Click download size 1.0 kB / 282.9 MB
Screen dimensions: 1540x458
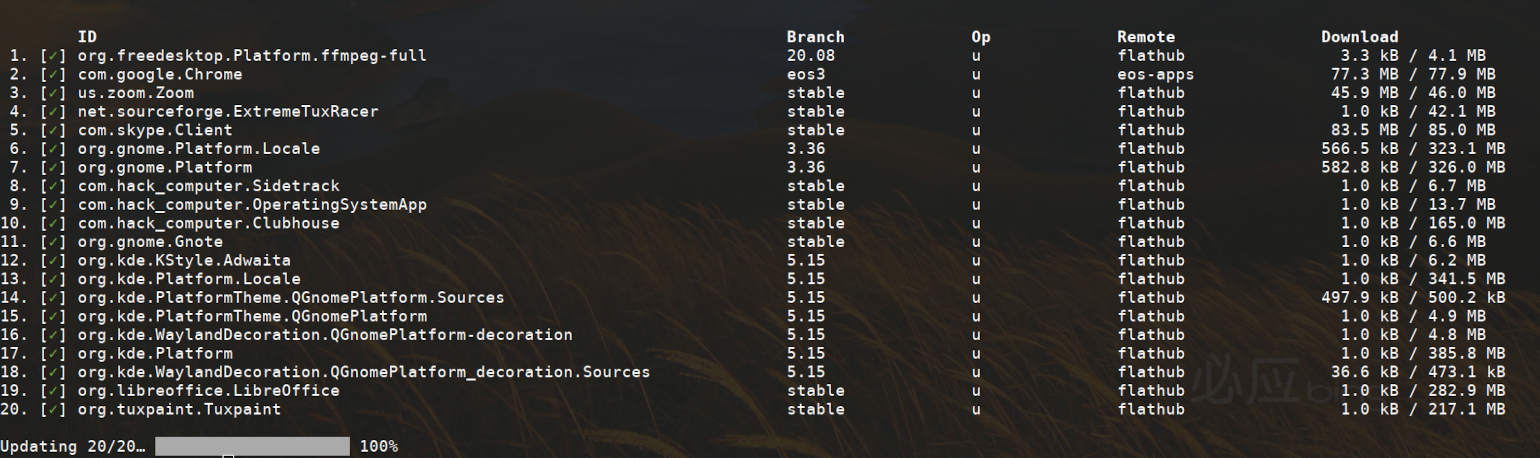coord(1423,391)
